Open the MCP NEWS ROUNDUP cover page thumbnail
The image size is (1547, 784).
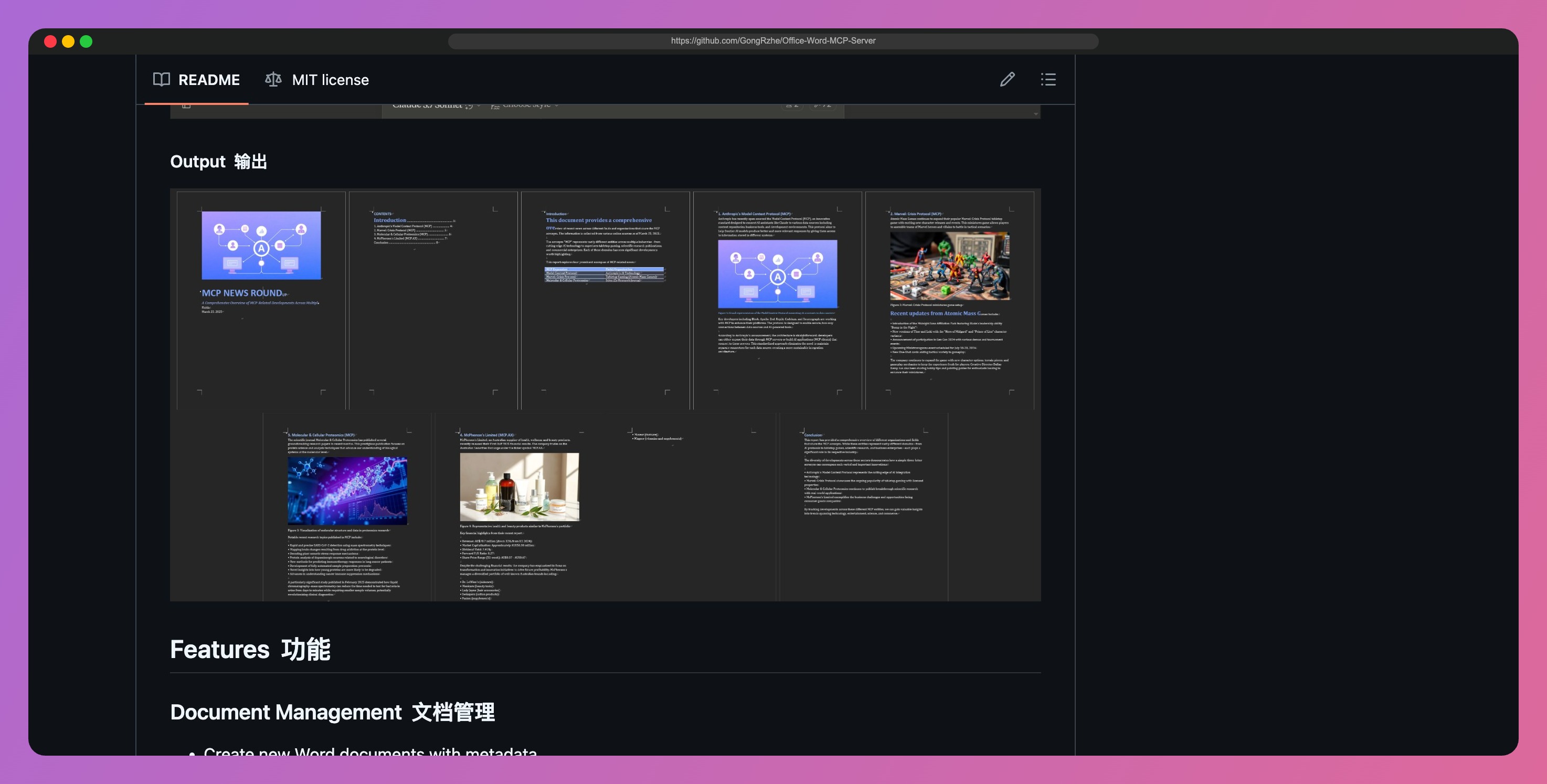(261, 300)
